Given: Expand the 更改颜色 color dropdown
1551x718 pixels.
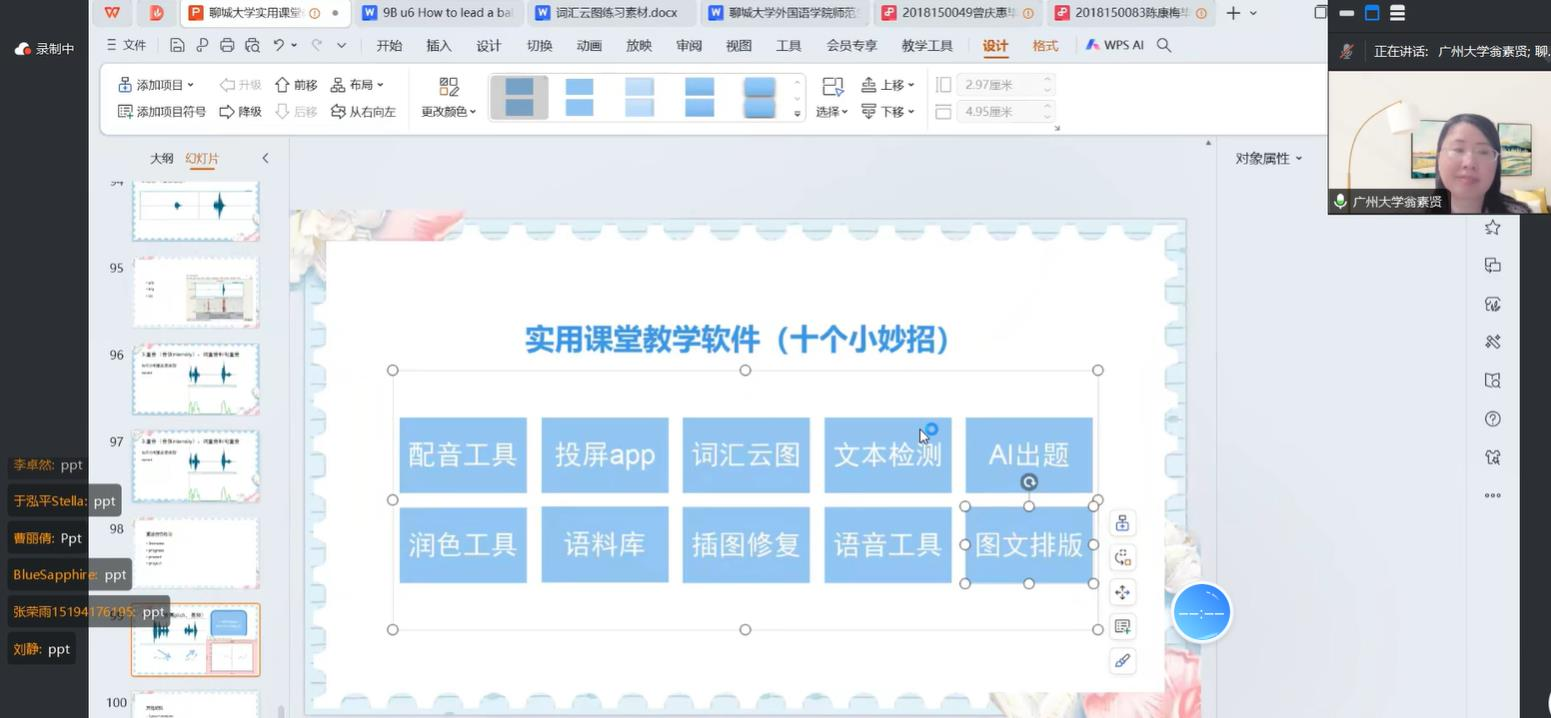Looking at the screenshot, I should click(448, 111).
